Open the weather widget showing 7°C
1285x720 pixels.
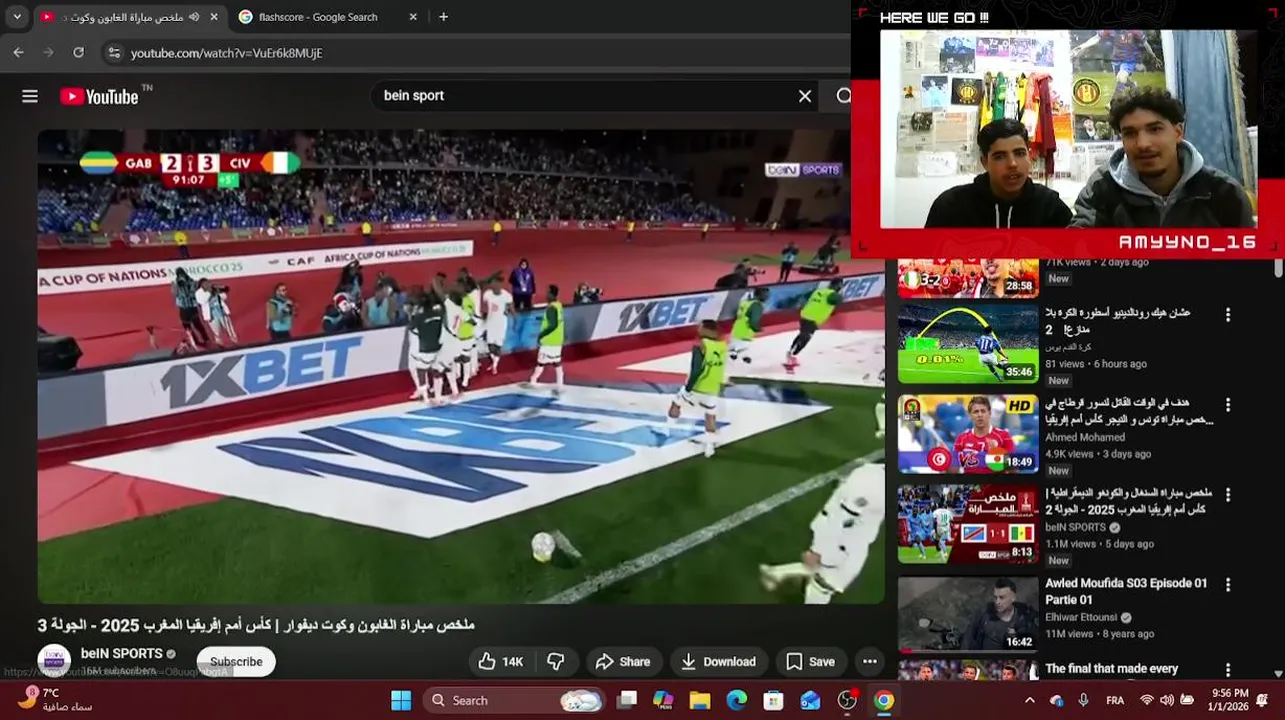click(x=56, y=700)
